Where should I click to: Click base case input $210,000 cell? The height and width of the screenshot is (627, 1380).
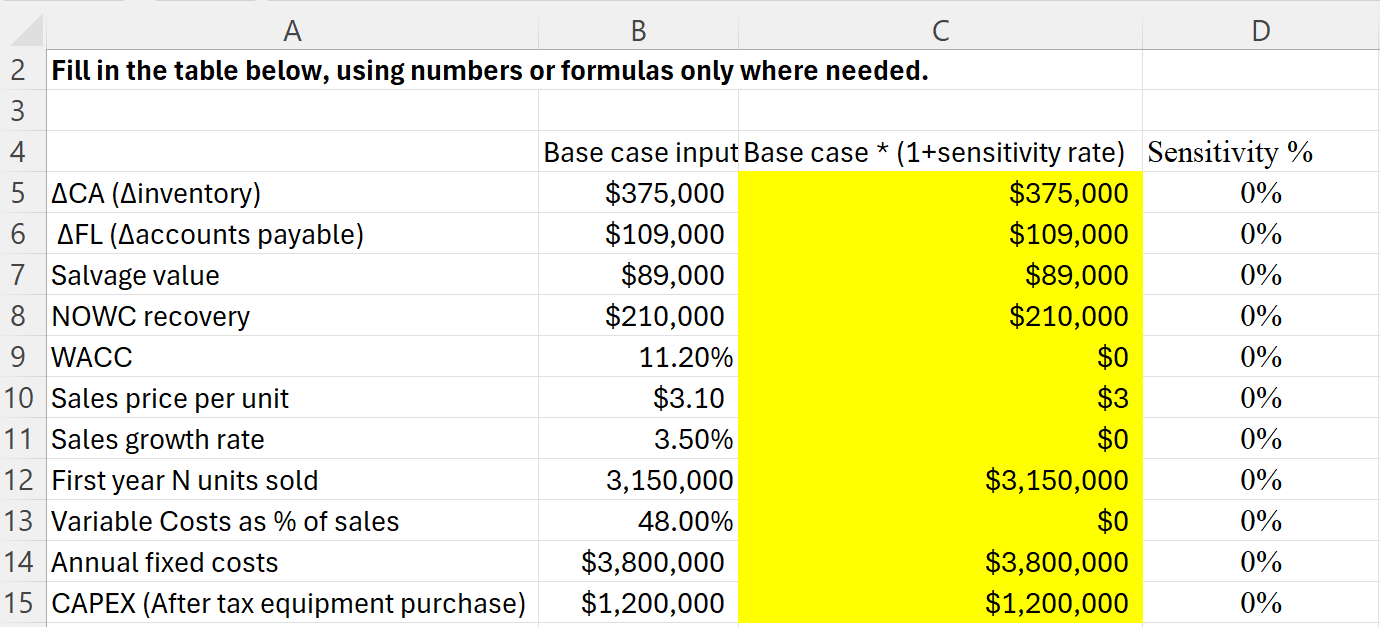click(x=638, y=316)
